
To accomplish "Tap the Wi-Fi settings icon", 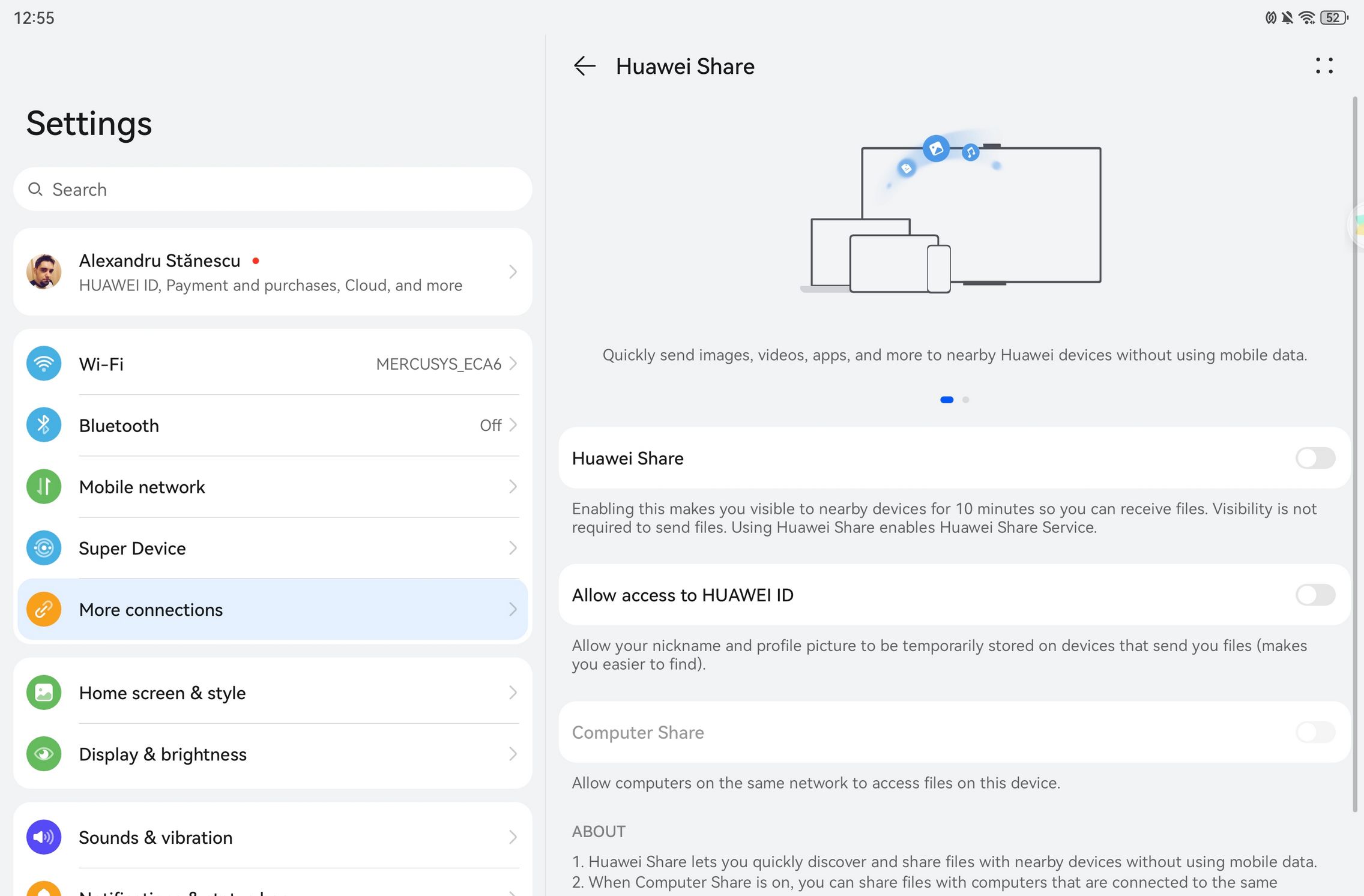I will 43,364.
